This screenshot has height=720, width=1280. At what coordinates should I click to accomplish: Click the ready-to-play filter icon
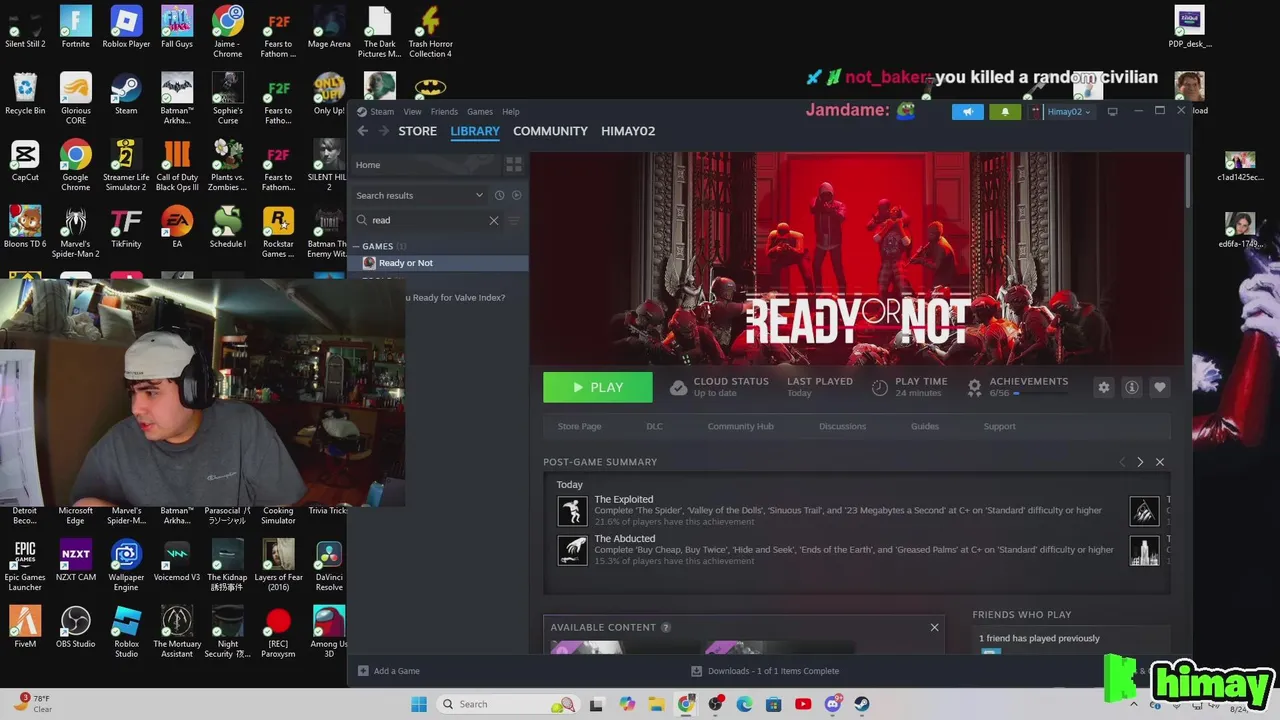(517, 195)
